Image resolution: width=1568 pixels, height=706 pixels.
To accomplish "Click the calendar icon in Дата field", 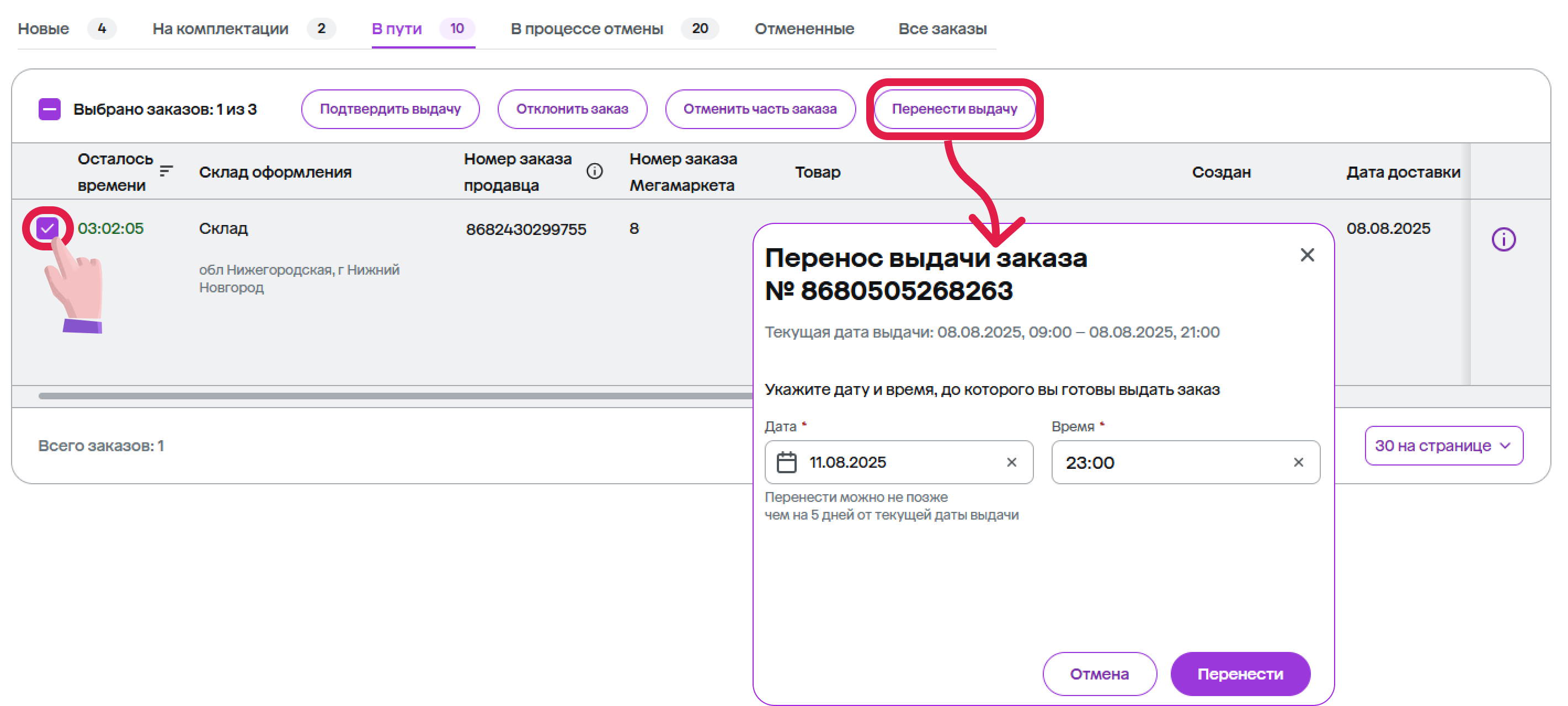I will (786, 463).
